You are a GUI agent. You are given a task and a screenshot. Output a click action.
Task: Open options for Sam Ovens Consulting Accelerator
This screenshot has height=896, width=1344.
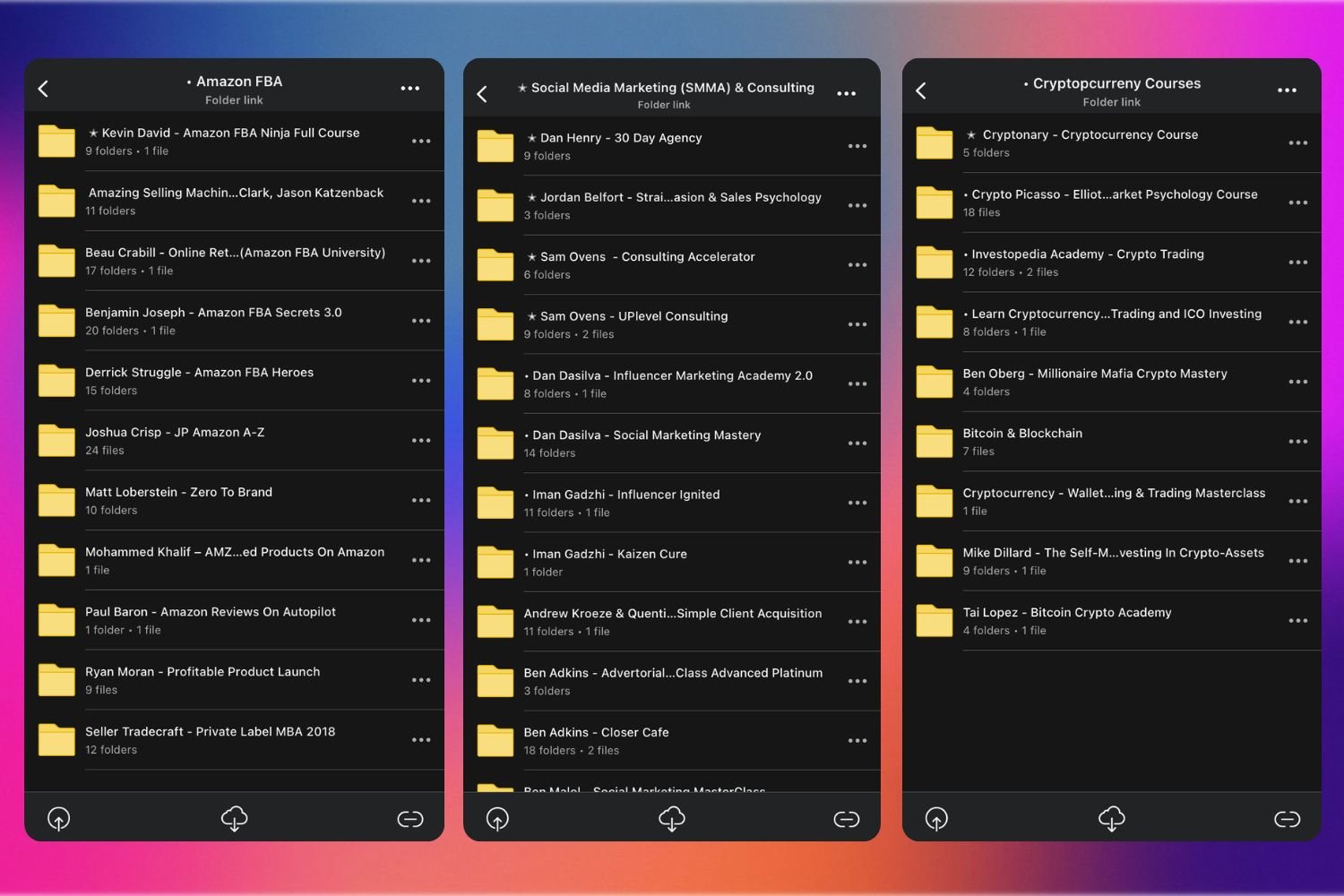pyautogui.click(x=857, y=265)
